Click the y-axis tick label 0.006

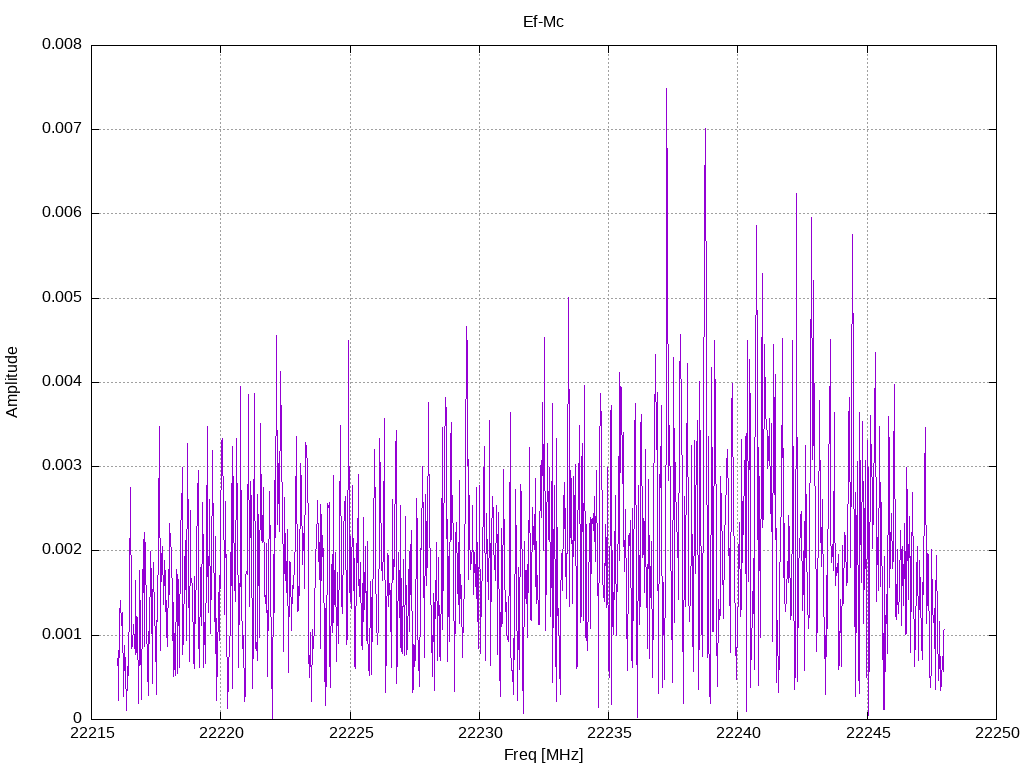[x=62, y=212]
